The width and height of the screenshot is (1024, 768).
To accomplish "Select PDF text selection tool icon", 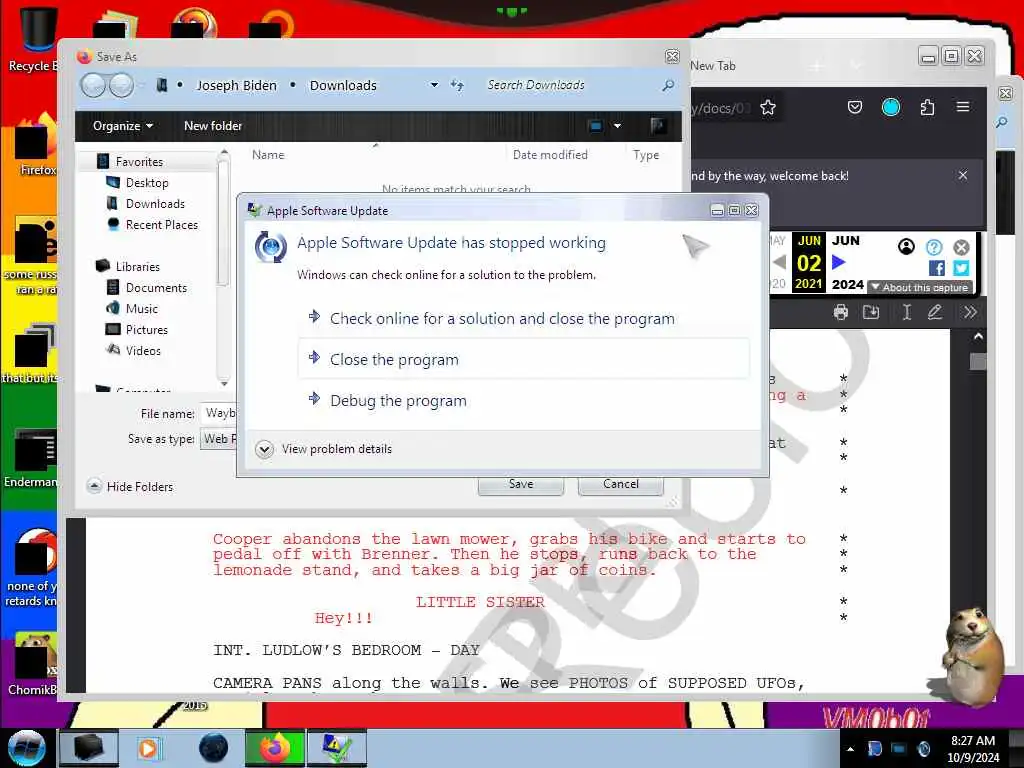I will pyautogui.click(x=906, y=312).
